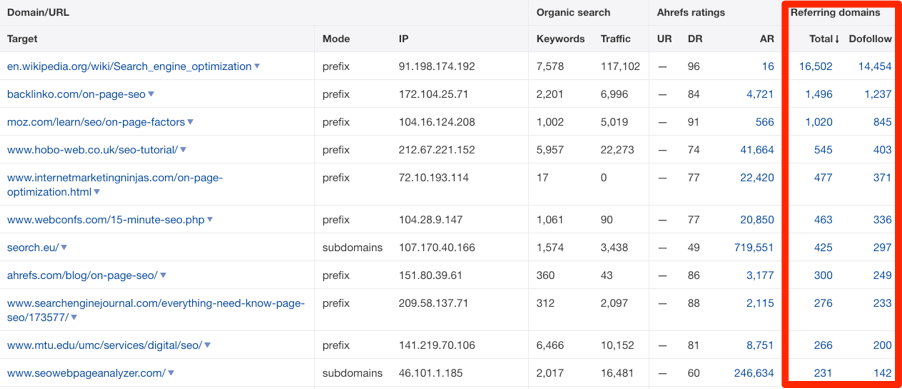Open Ahrefs Rank value 566
Image resolution: width=902 pixels, height=389 pixels.
[x=765, y=122]
